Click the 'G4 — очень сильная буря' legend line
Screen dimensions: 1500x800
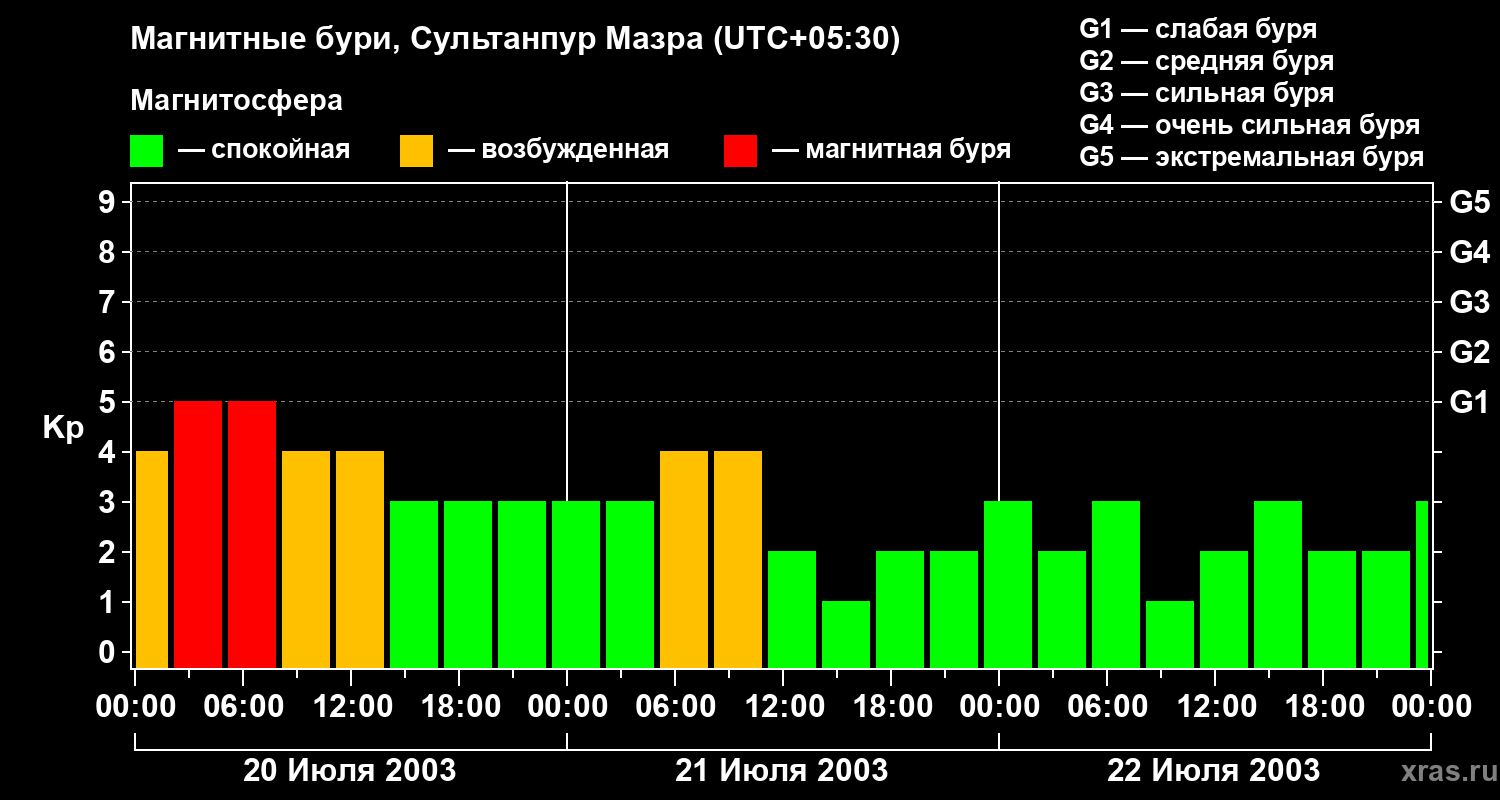pos(1250,125)
